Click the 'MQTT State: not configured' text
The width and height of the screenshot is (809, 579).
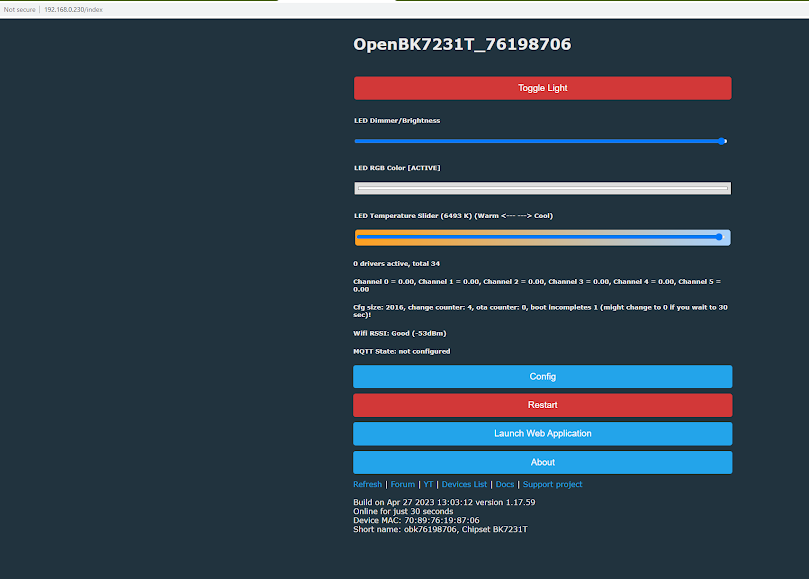(401, 351)
